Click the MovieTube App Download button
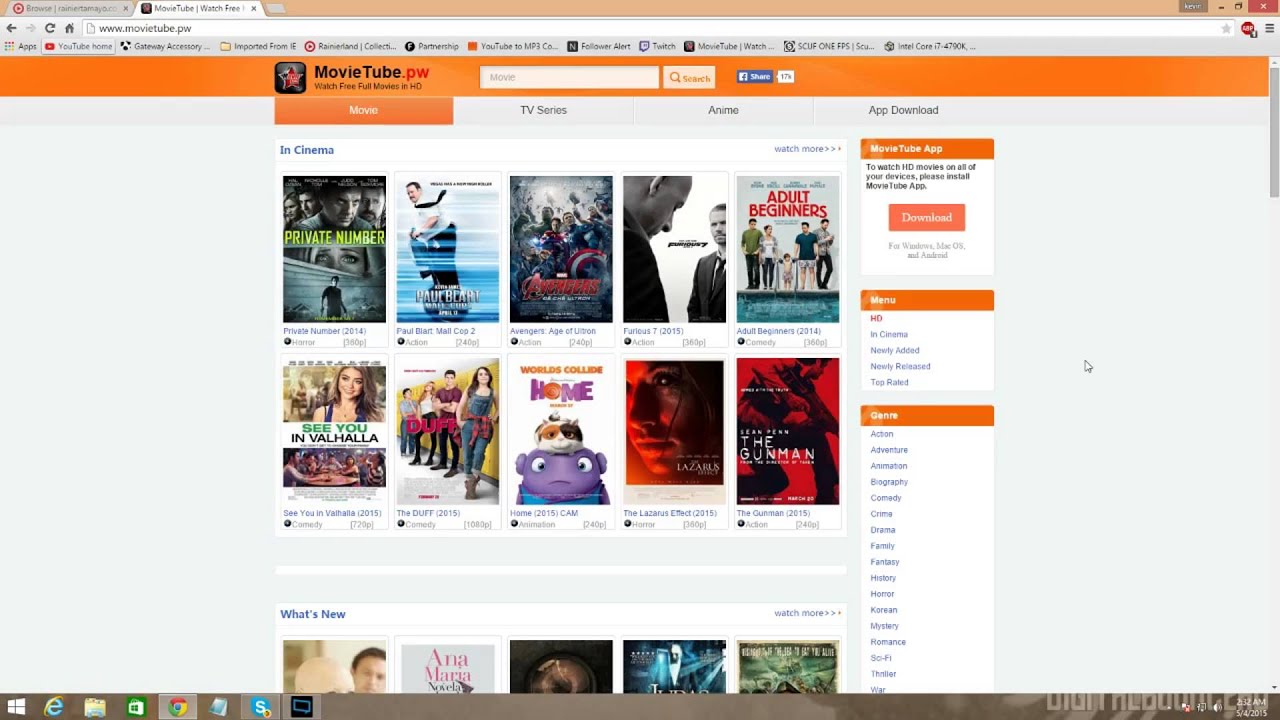This screenshot has width=1280, height=720. [x=927, y=217]
